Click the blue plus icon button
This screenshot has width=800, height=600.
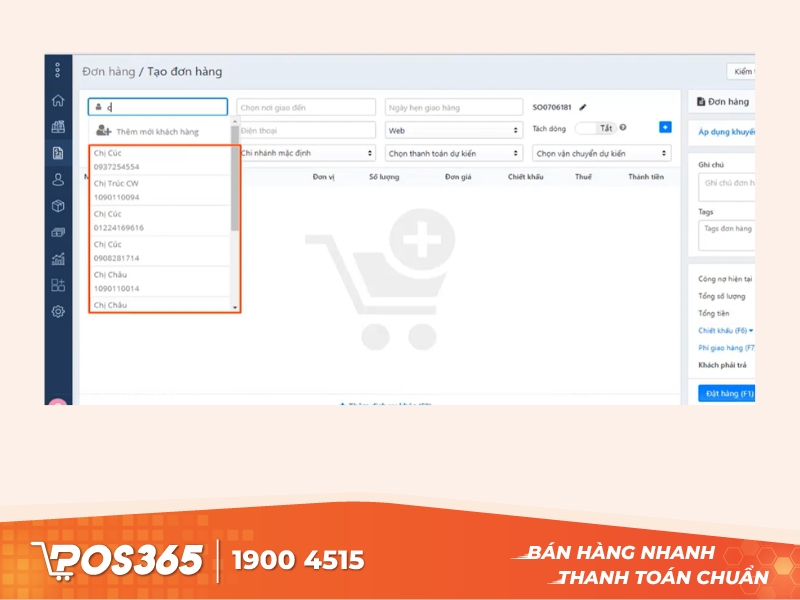pos(665,128)
